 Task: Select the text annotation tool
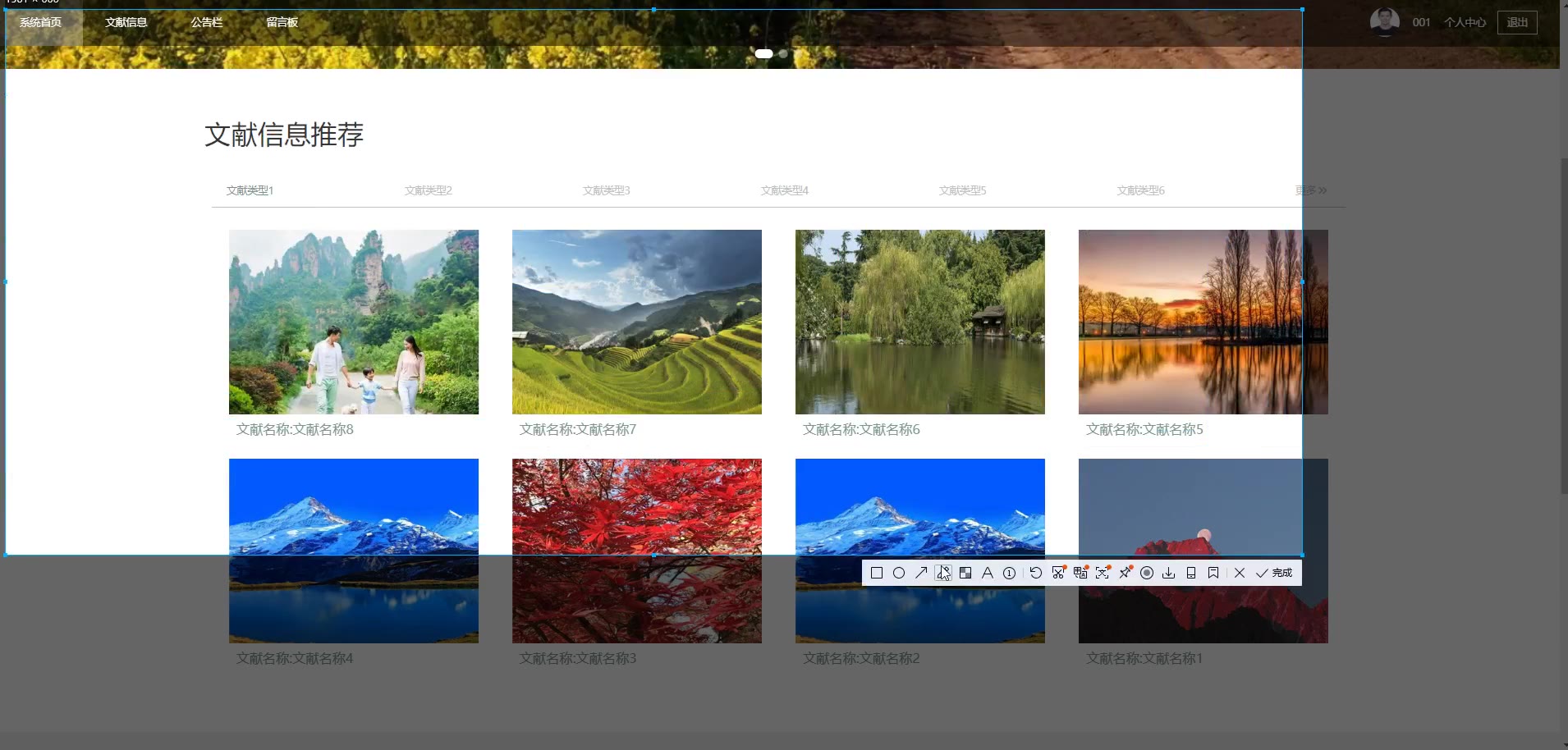coord(988,573)
